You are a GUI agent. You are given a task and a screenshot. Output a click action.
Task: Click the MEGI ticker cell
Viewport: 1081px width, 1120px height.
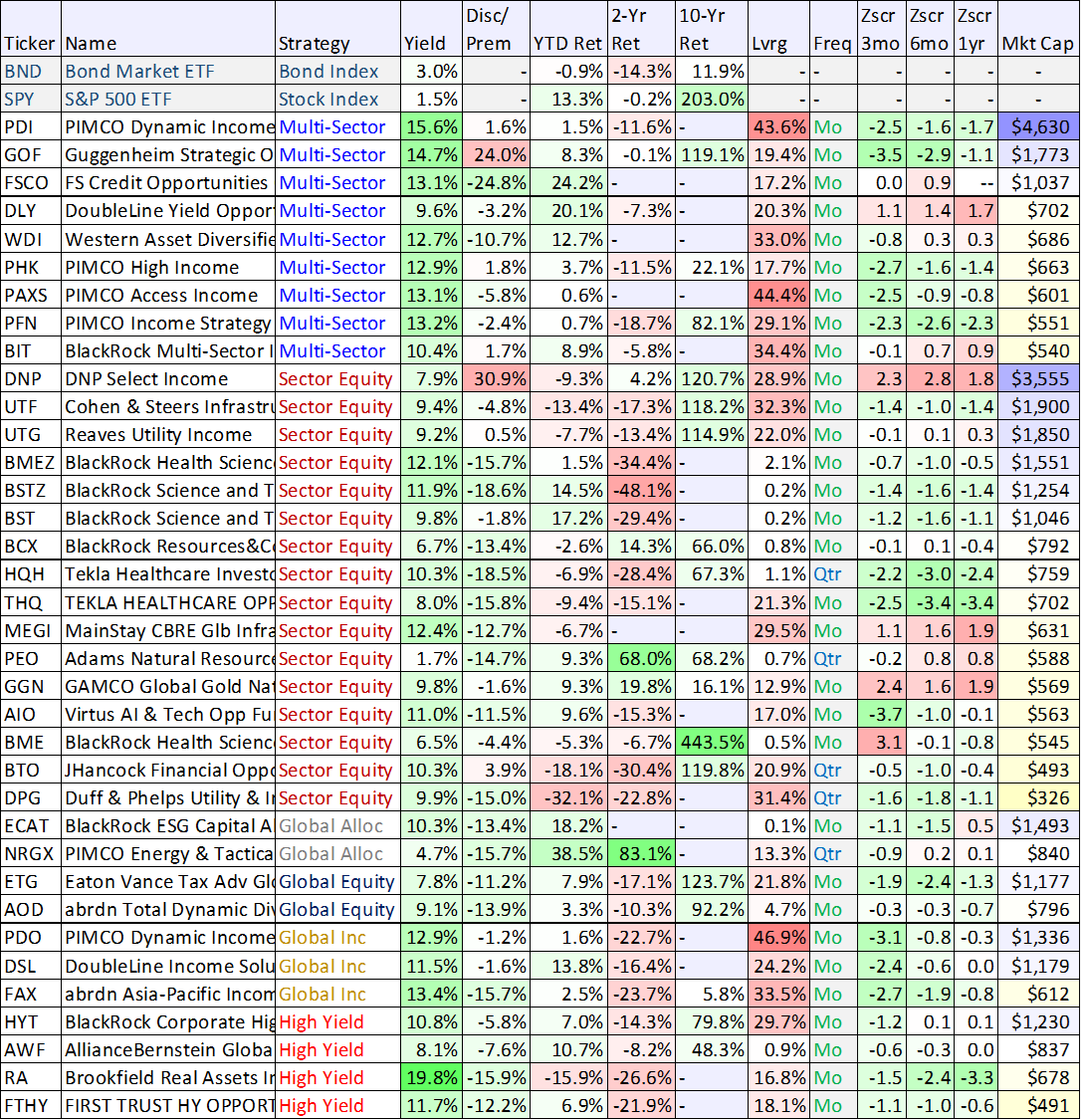(30, 631)
